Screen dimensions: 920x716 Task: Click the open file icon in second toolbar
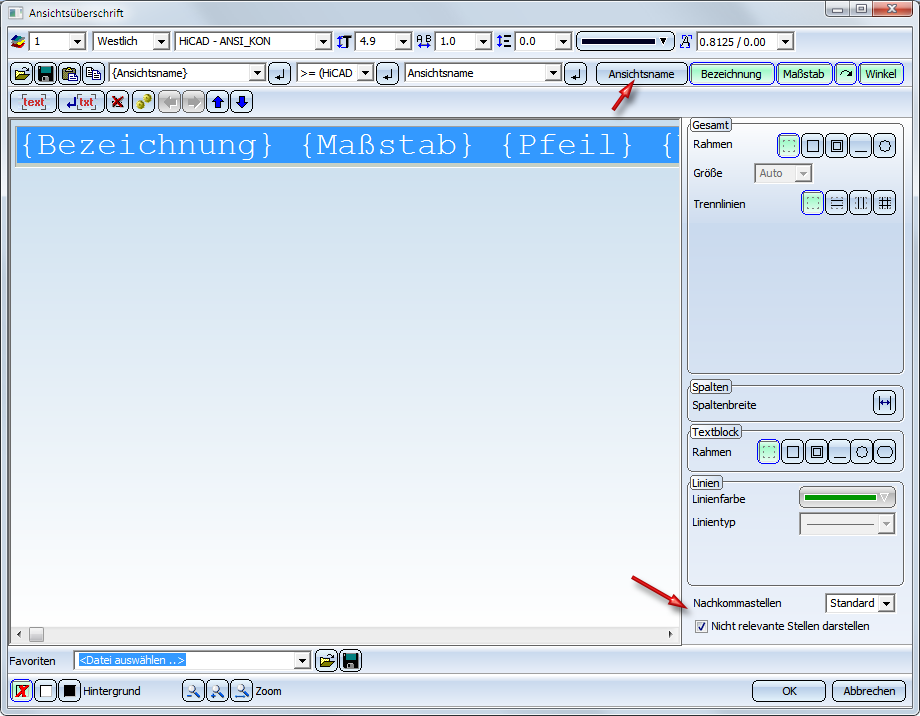point(22,73)
